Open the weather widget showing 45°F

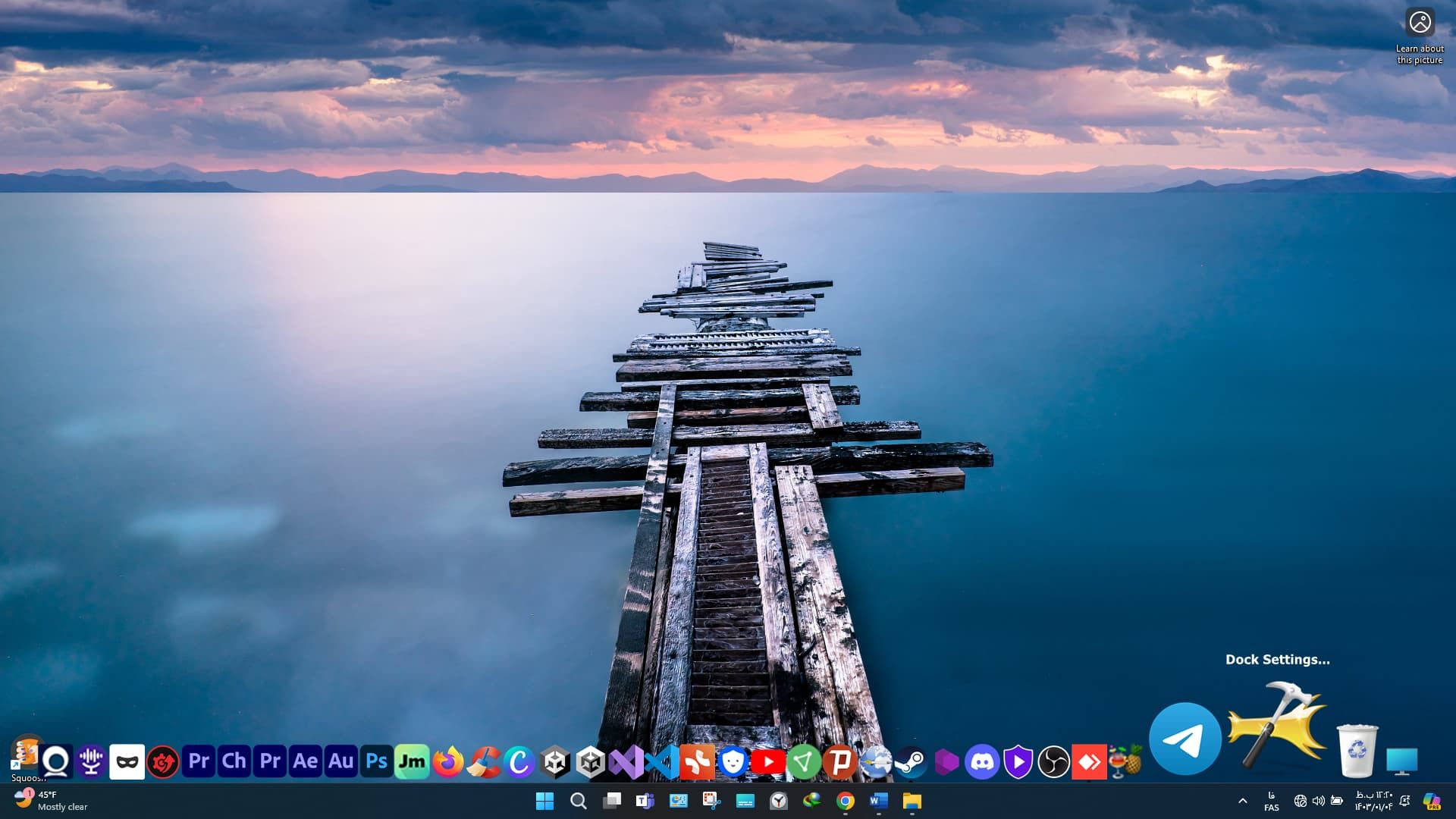[x=52, y=801]
